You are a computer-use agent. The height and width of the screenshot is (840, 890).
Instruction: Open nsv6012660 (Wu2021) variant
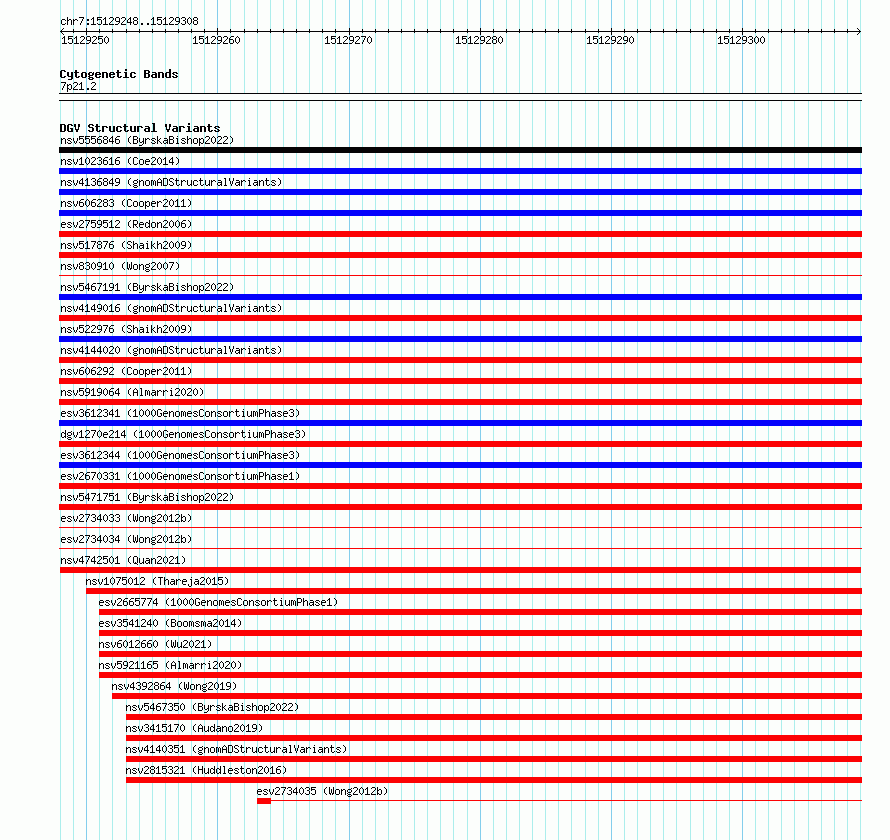point(155,644)
